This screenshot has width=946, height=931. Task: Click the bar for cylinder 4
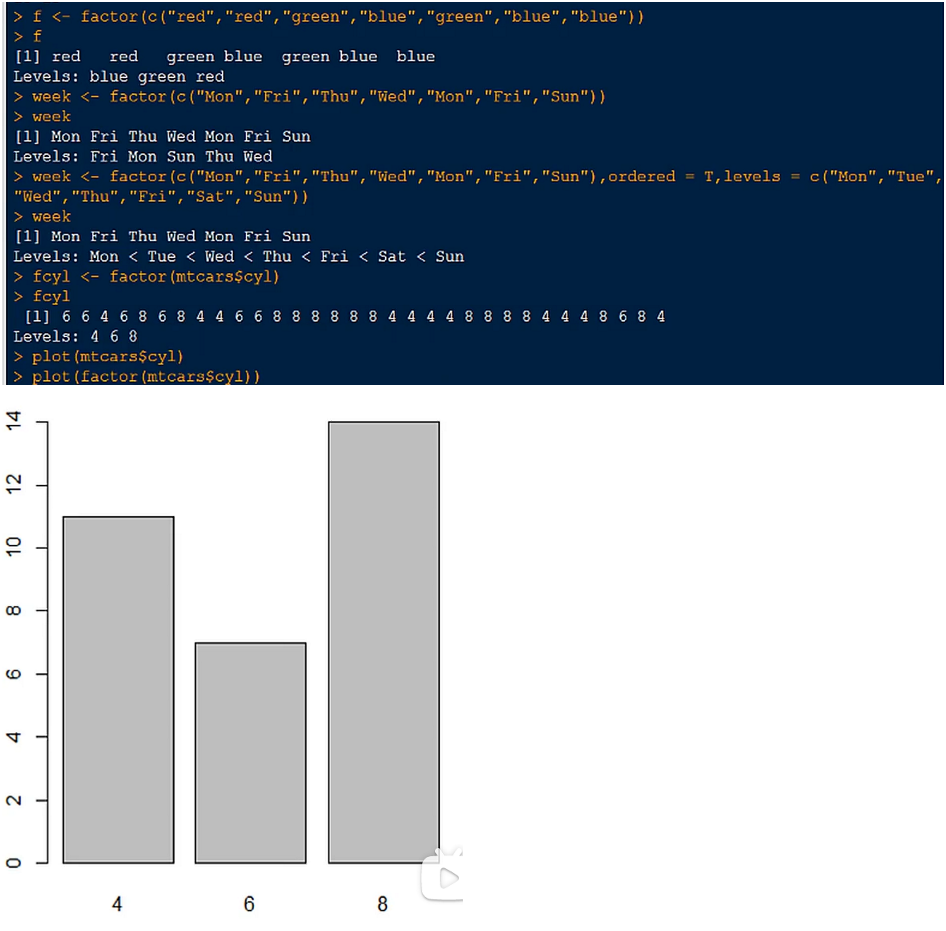(x=118, y=690)
